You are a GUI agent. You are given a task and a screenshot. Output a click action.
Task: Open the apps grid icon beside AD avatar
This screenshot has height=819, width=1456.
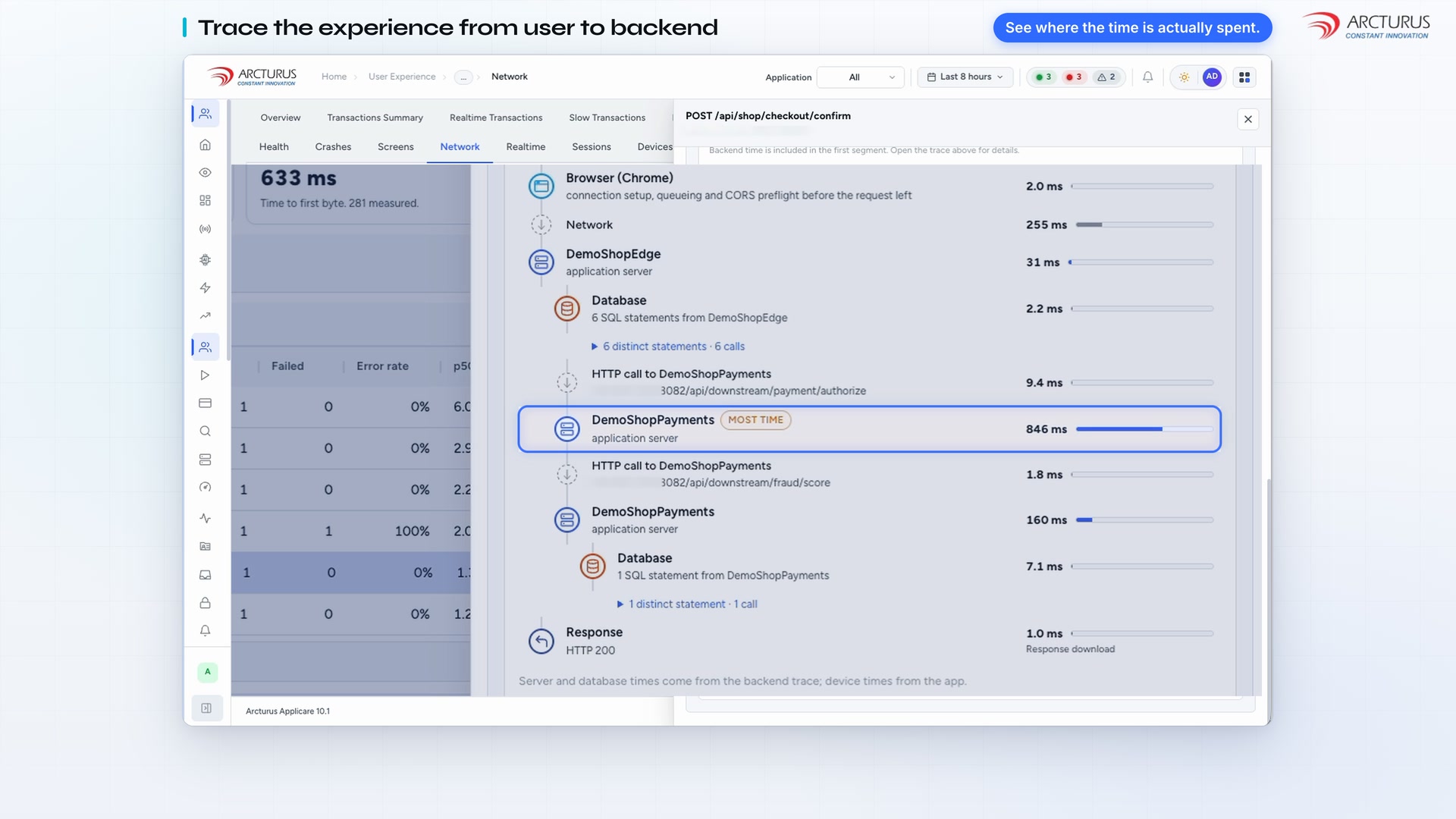(1244, 77)
